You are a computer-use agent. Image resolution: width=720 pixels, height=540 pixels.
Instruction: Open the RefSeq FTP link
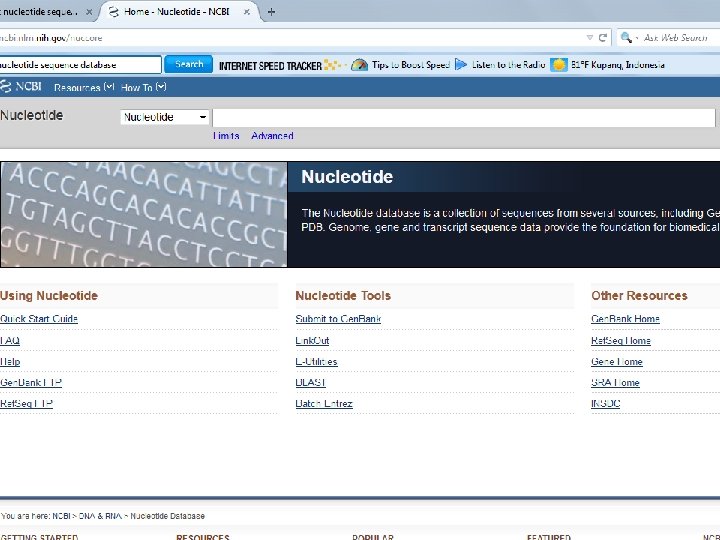coord(26,404)
